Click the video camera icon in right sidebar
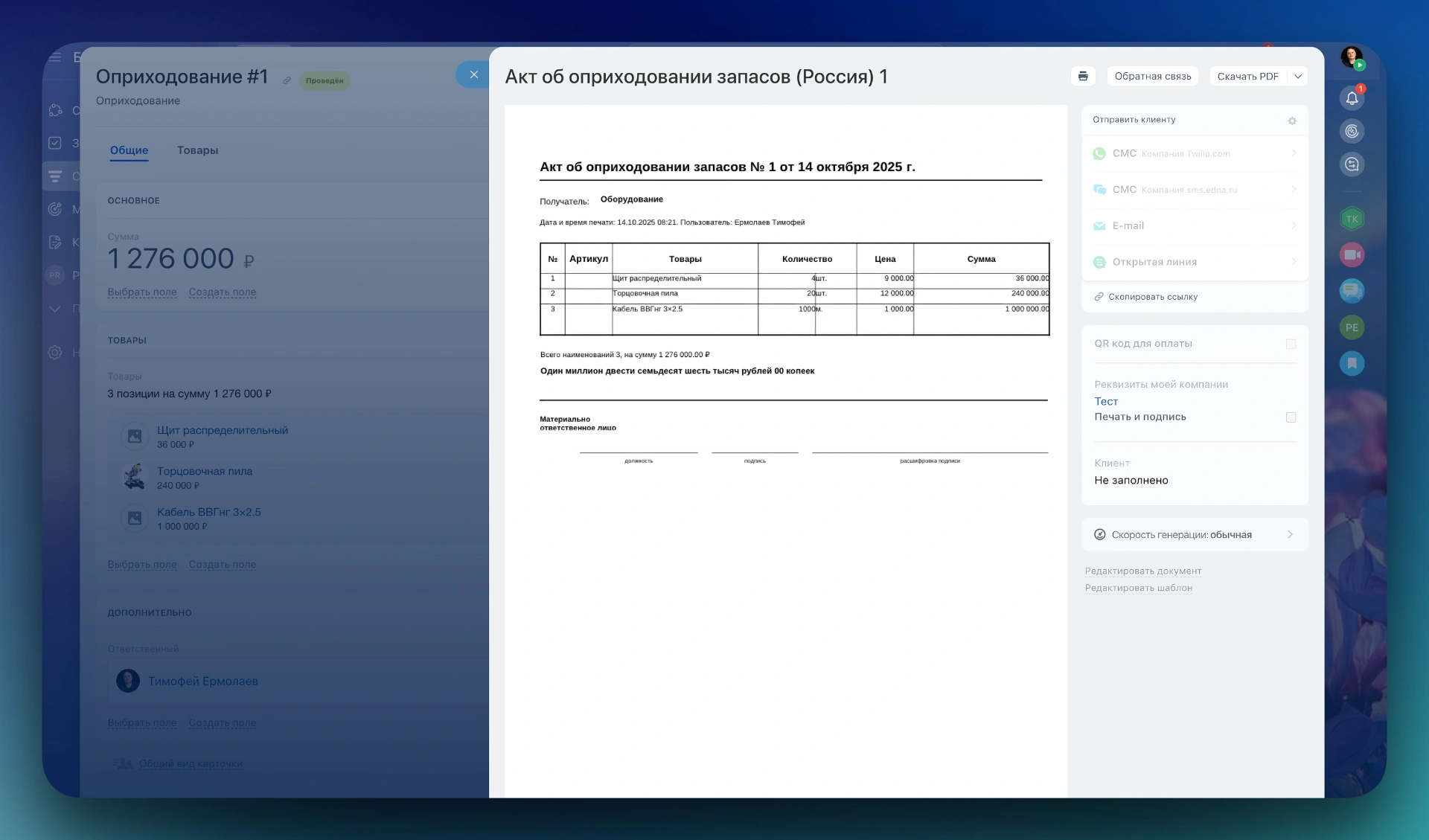This screenshot has height=840, width=1429. pos(1352,255)
